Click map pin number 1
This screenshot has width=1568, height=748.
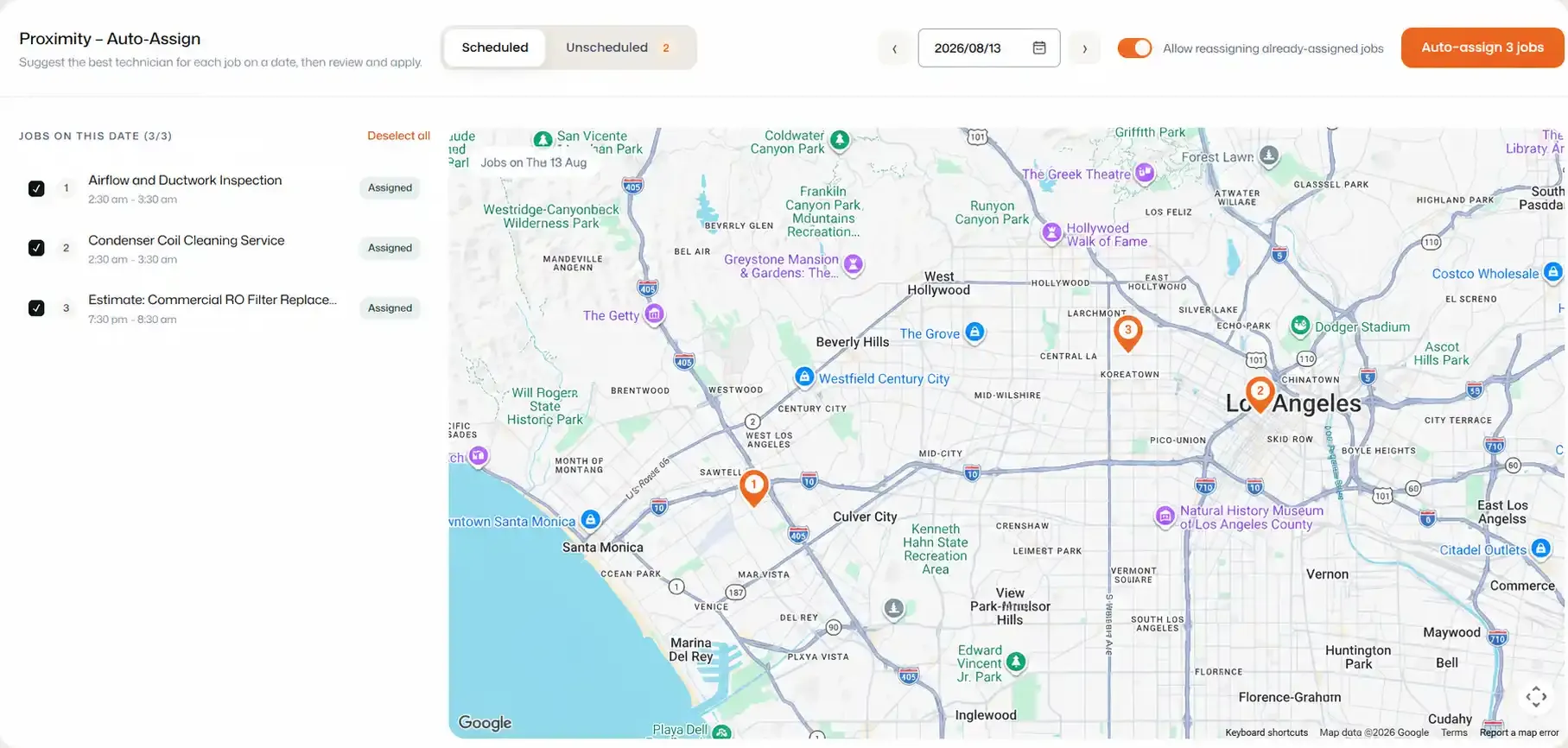pos(753,488)
